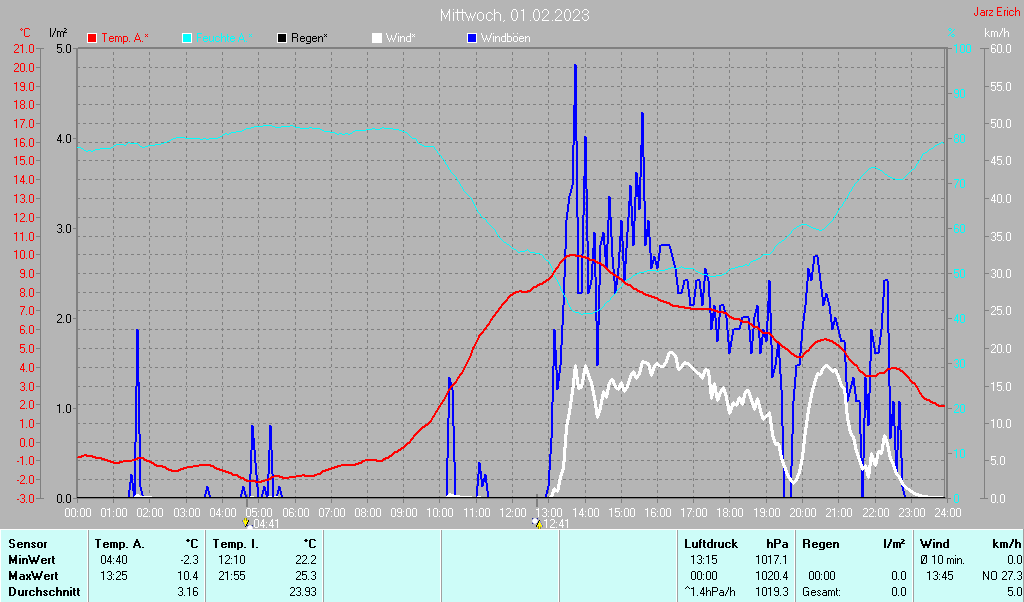Click the 60.0 wind speed axis value
The width and height of the screenshot is (1024, 602).
999,49
